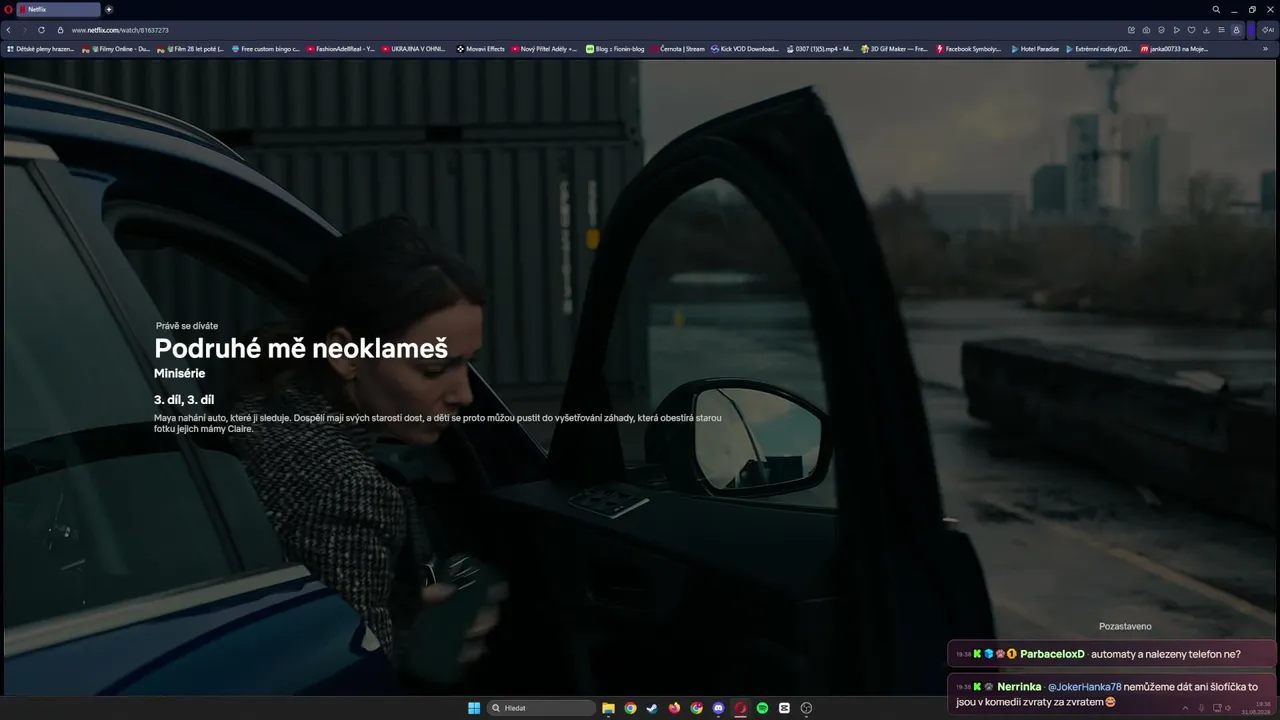Open the Opera main menu logo
This screenshot has width=1280, height=720.
tap(8, 9)
